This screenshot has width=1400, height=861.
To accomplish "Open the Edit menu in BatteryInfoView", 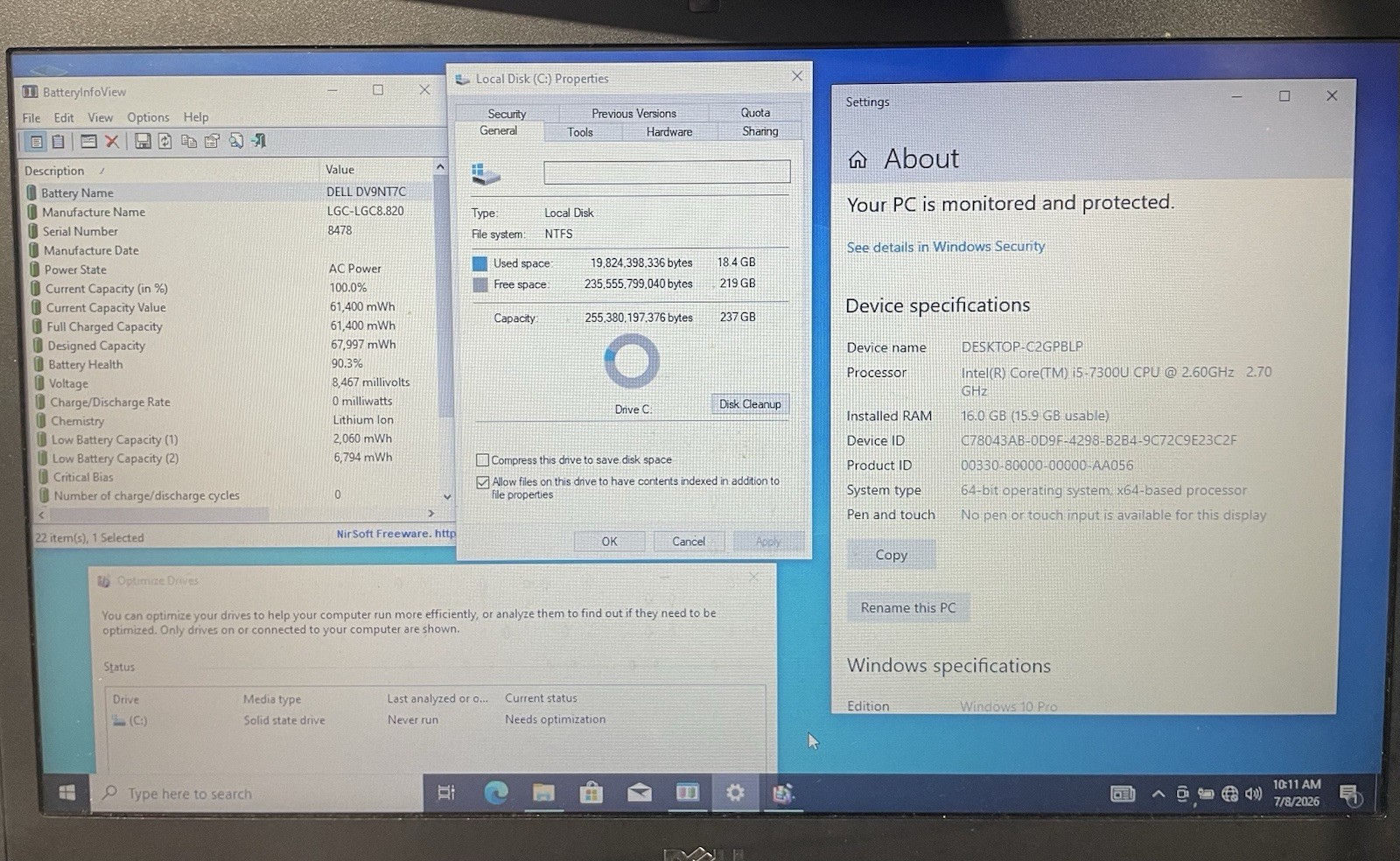I will pyautogui.click(x=64, y=117).
